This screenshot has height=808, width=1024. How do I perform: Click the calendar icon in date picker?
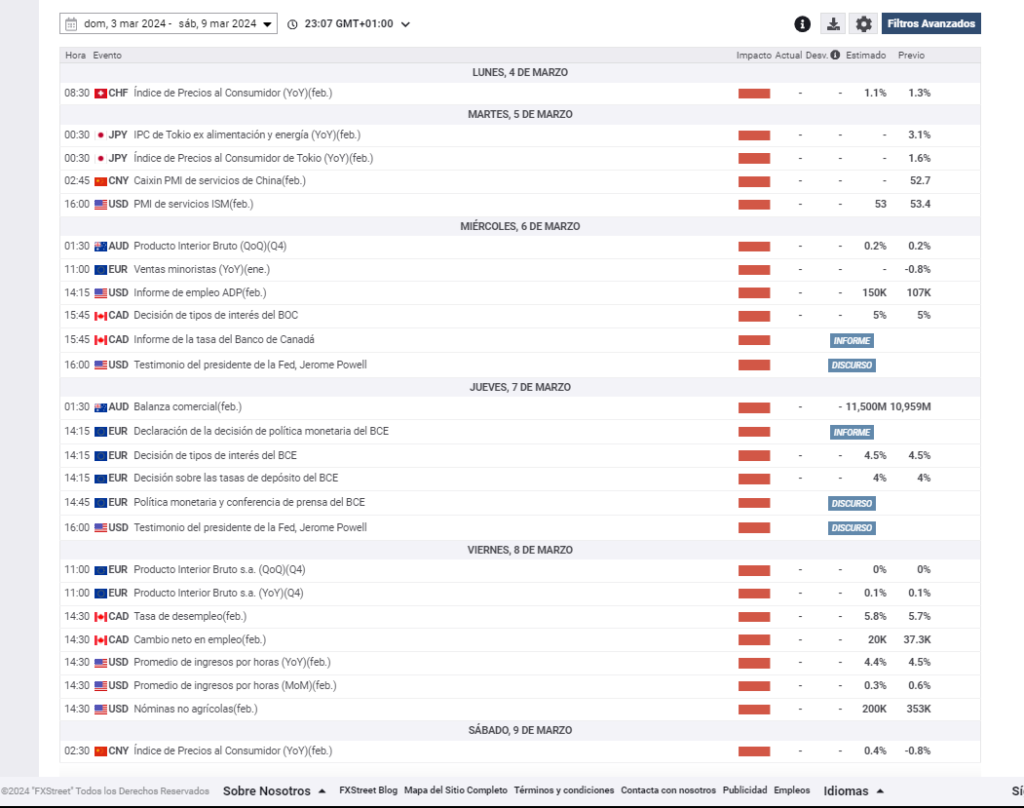(70, 24)
